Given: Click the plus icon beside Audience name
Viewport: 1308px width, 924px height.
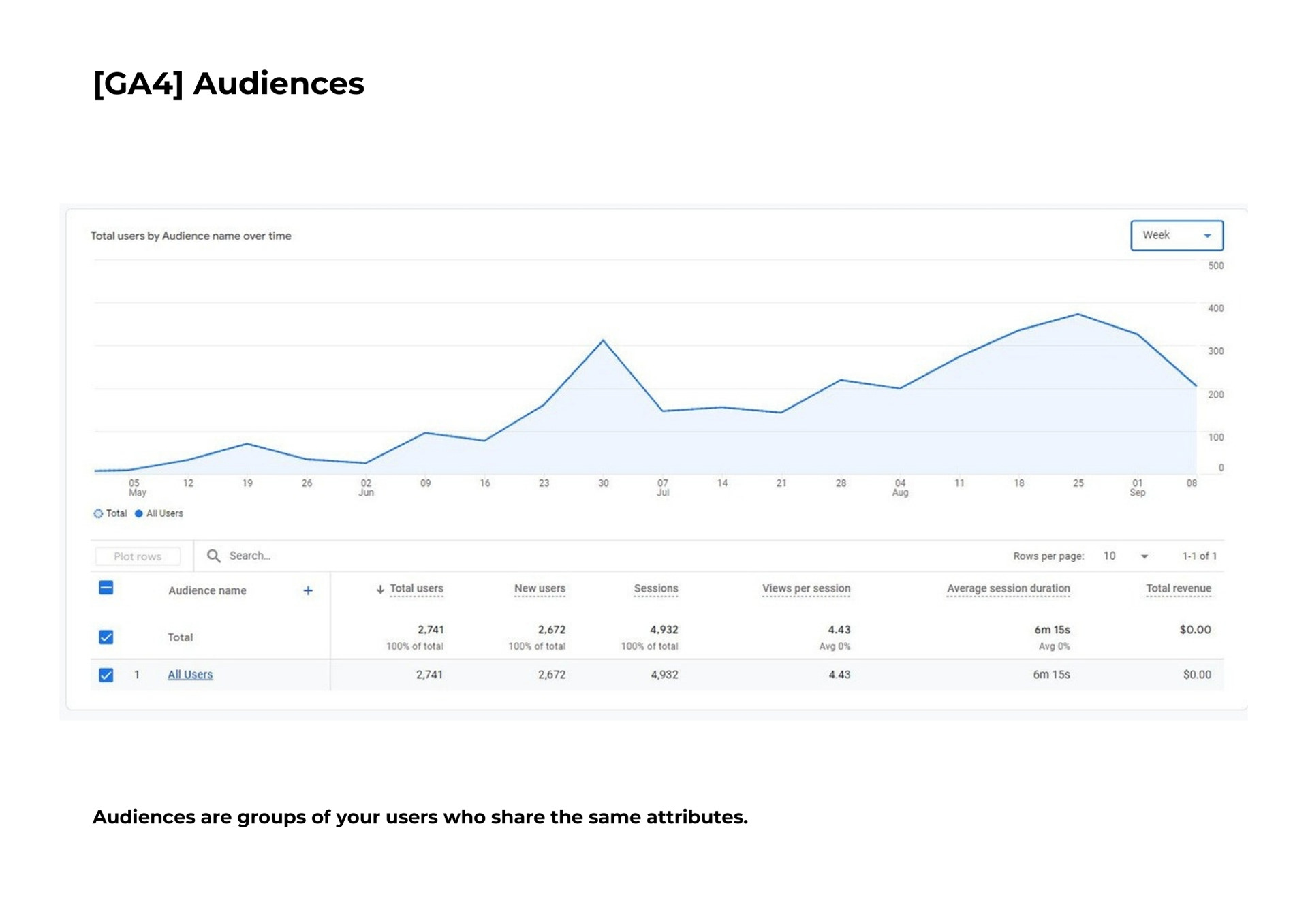Looking at the screenshot, I should (x=308, y=590).
